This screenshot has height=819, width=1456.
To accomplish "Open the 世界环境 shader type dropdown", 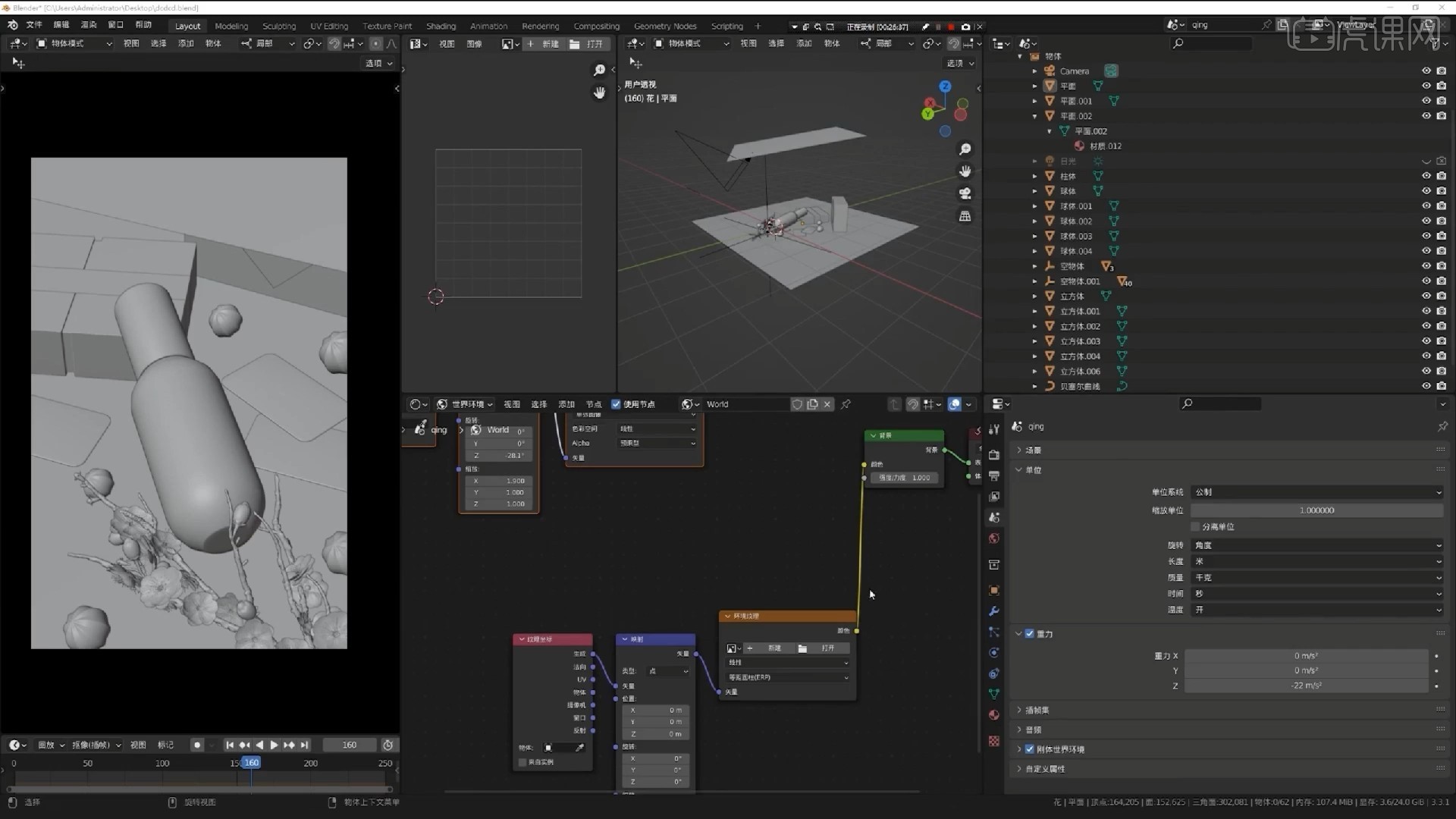I will click(464, 404).
